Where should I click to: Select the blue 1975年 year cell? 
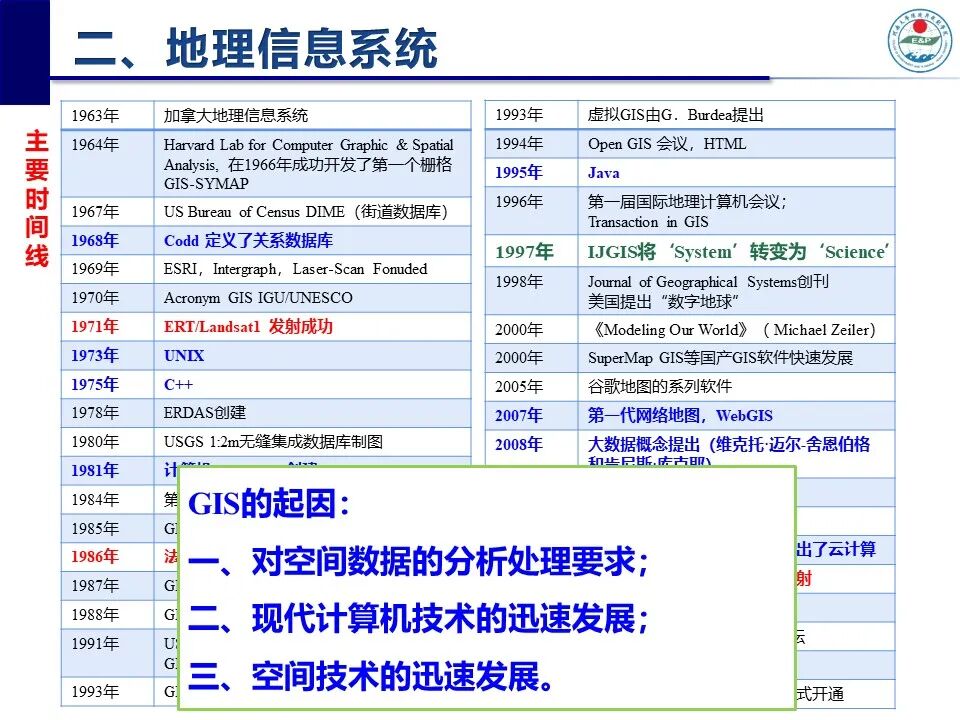pyautogui.click(x=107, y=384)
